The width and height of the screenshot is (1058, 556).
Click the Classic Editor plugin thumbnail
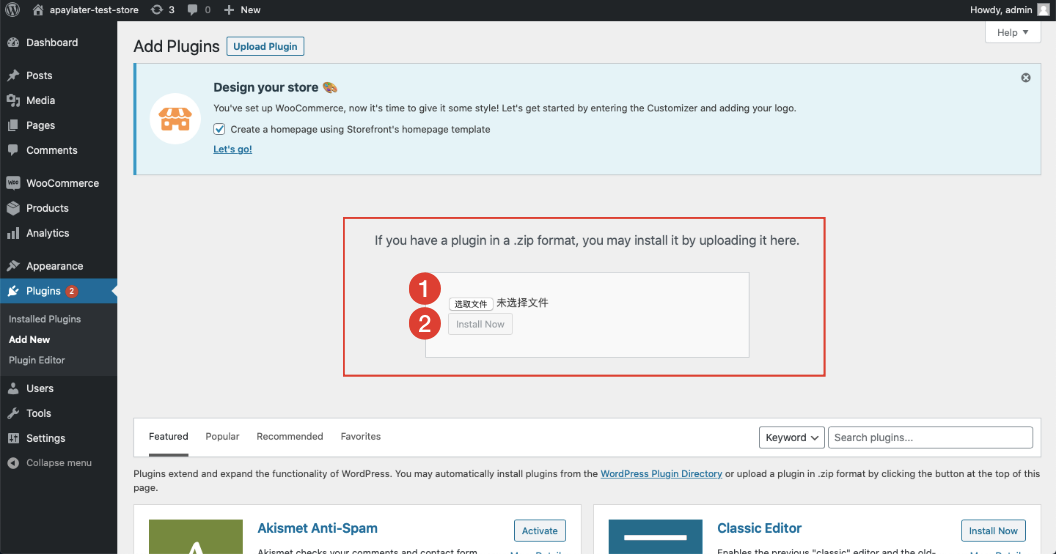coord(655,537)
